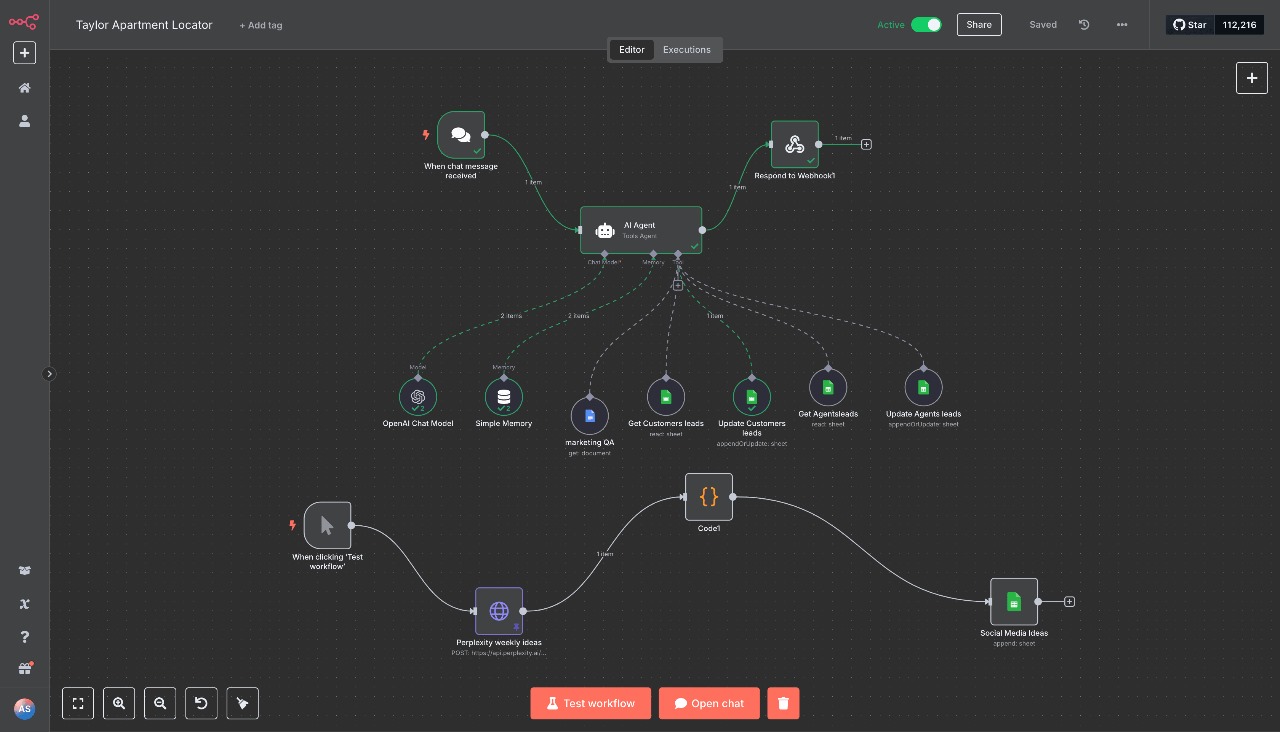The height and width of the screenshot is (732, 1280).
Task: Switch to the Editor tab
Action: pos(631,49)
